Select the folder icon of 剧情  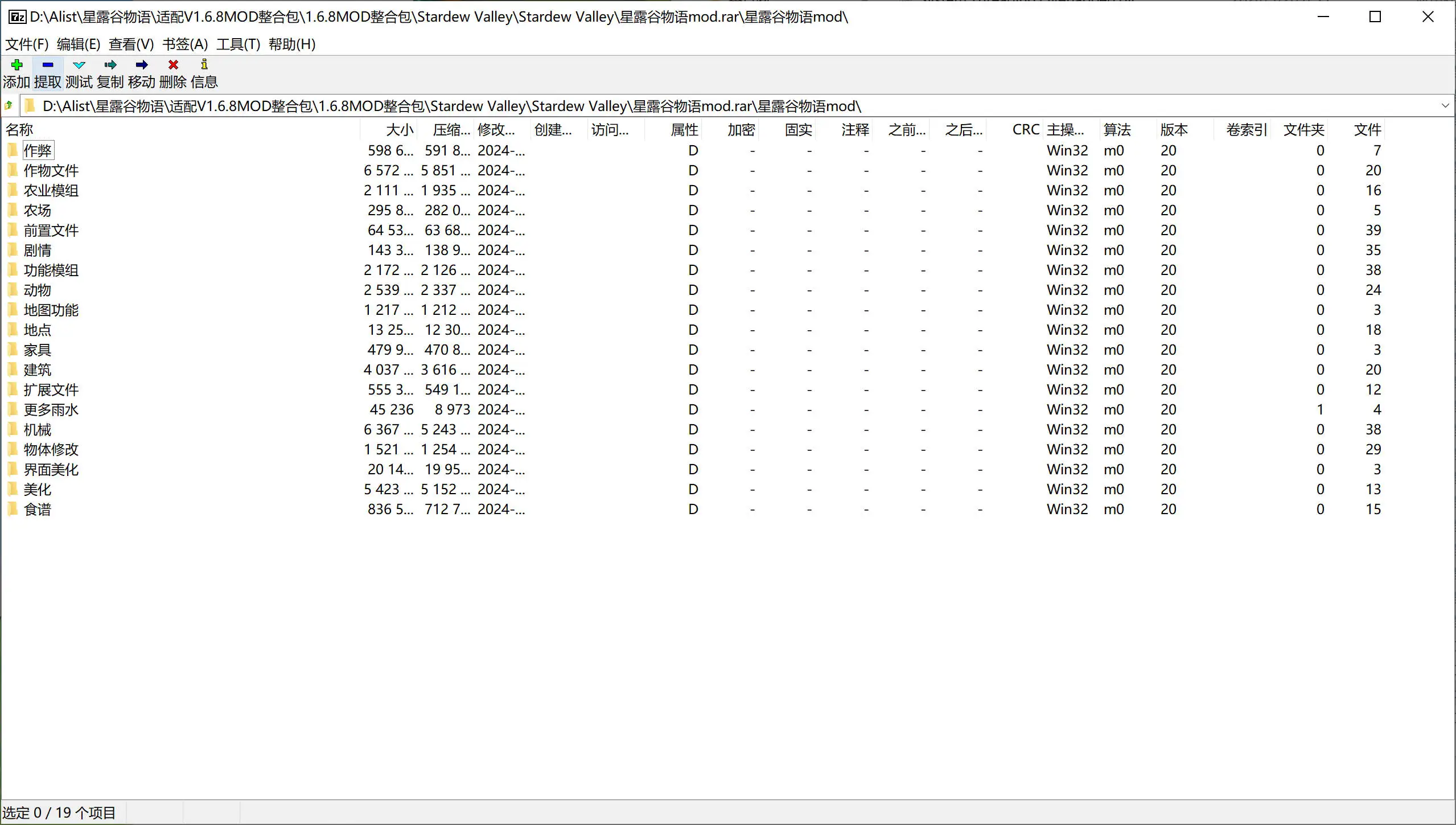click(x=13, y=250)
